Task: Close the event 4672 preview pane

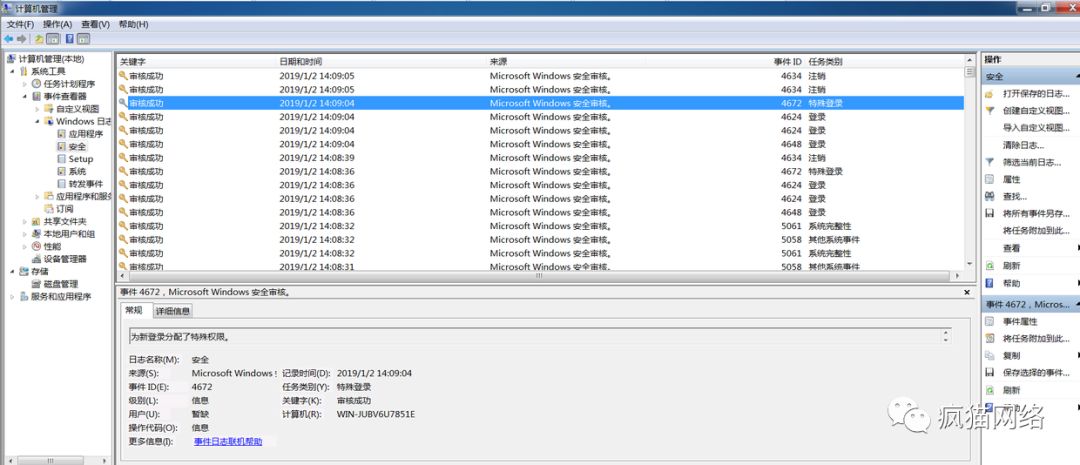Action: [x=967, y=292]
